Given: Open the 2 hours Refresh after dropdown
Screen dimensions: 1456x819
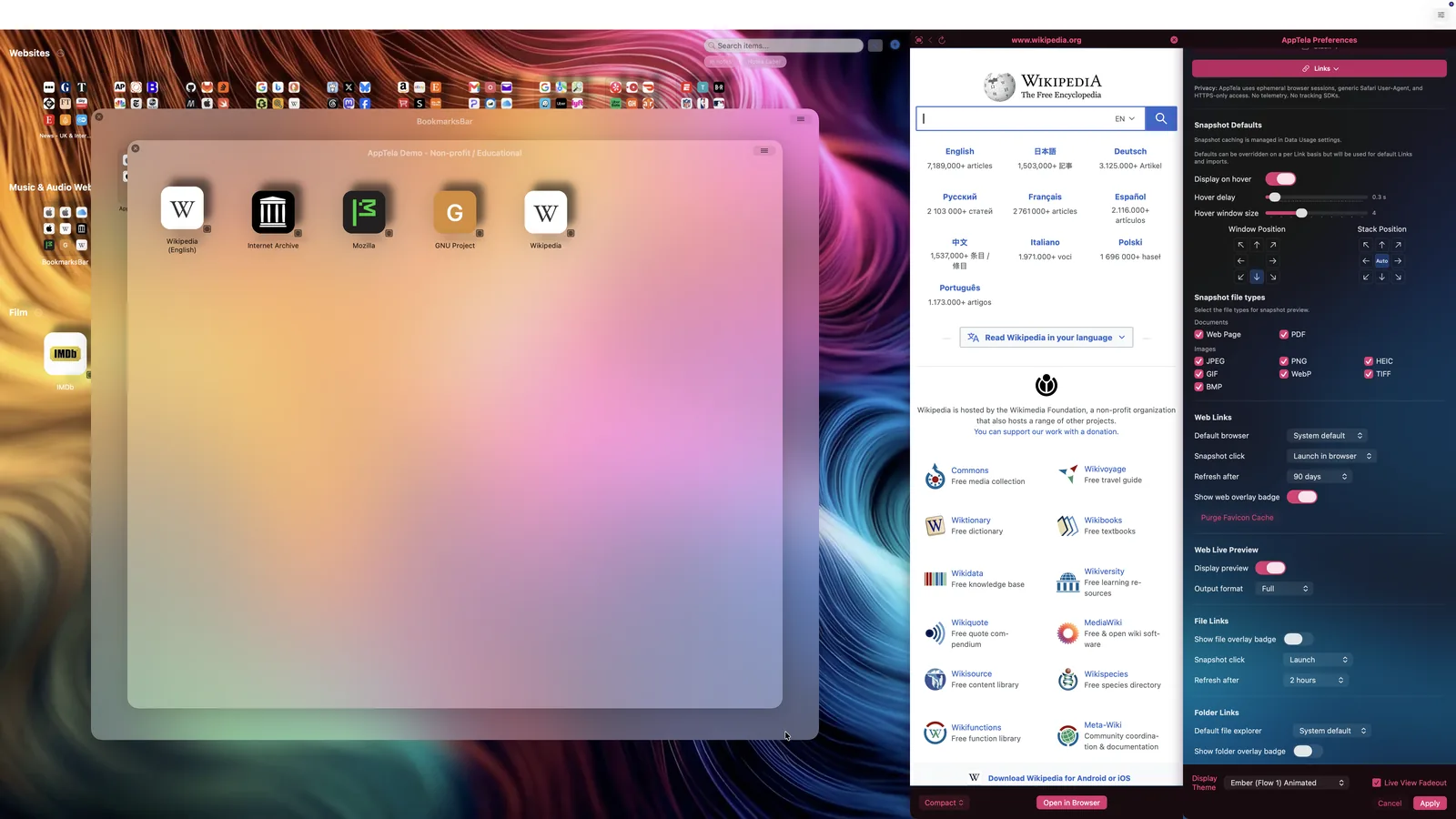Looking at the screenshot, I should pyautogui.click(x=1316, y=681).
